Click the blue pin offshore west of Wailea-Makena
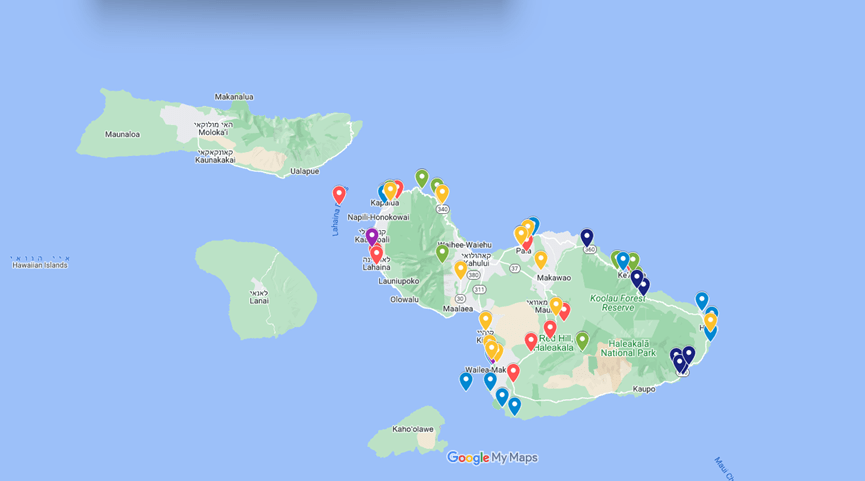Screen dimensions: 865x481 (466, 380)
